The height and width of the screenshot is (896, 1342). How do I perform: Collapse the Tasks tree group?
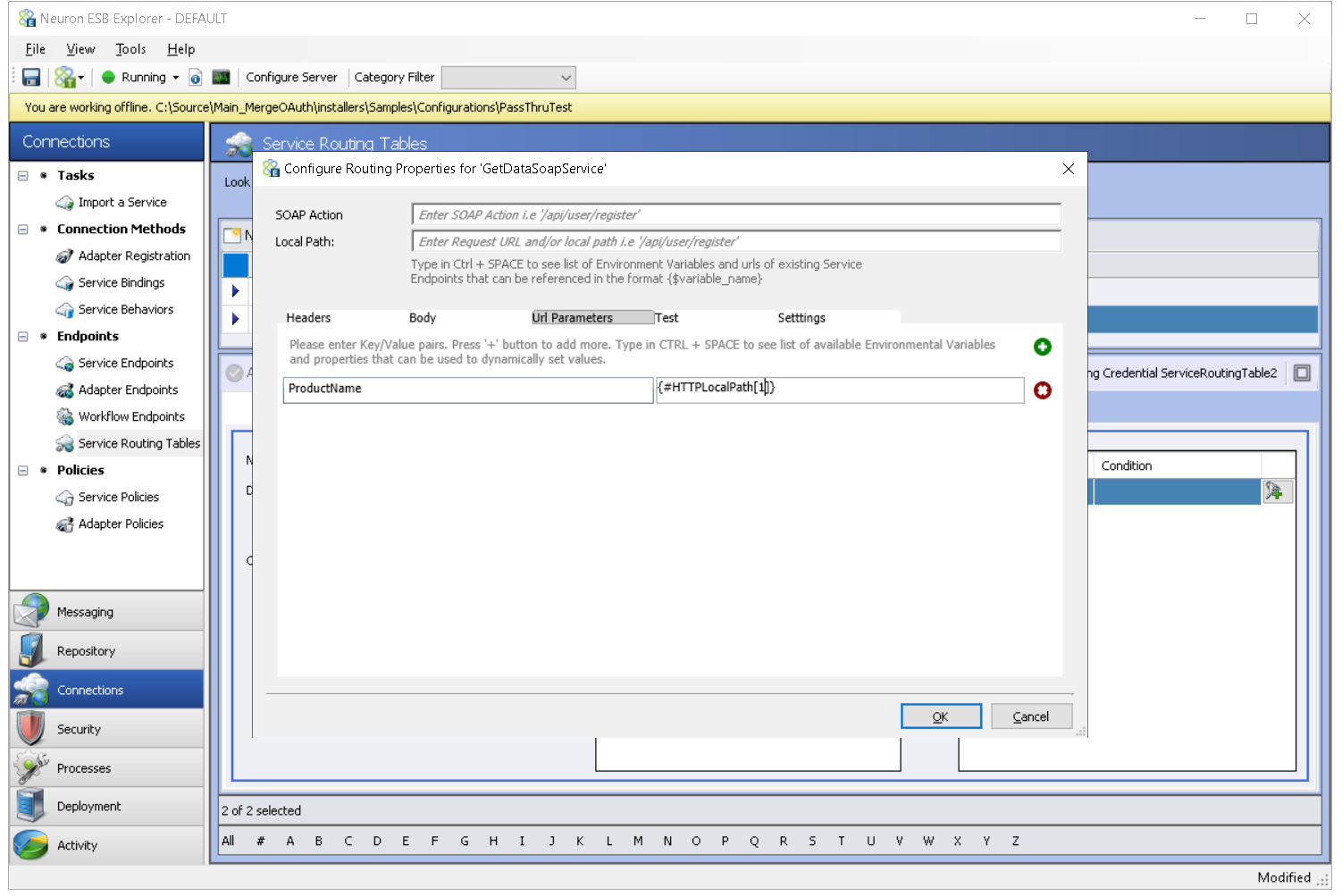(x=23, y=176)
